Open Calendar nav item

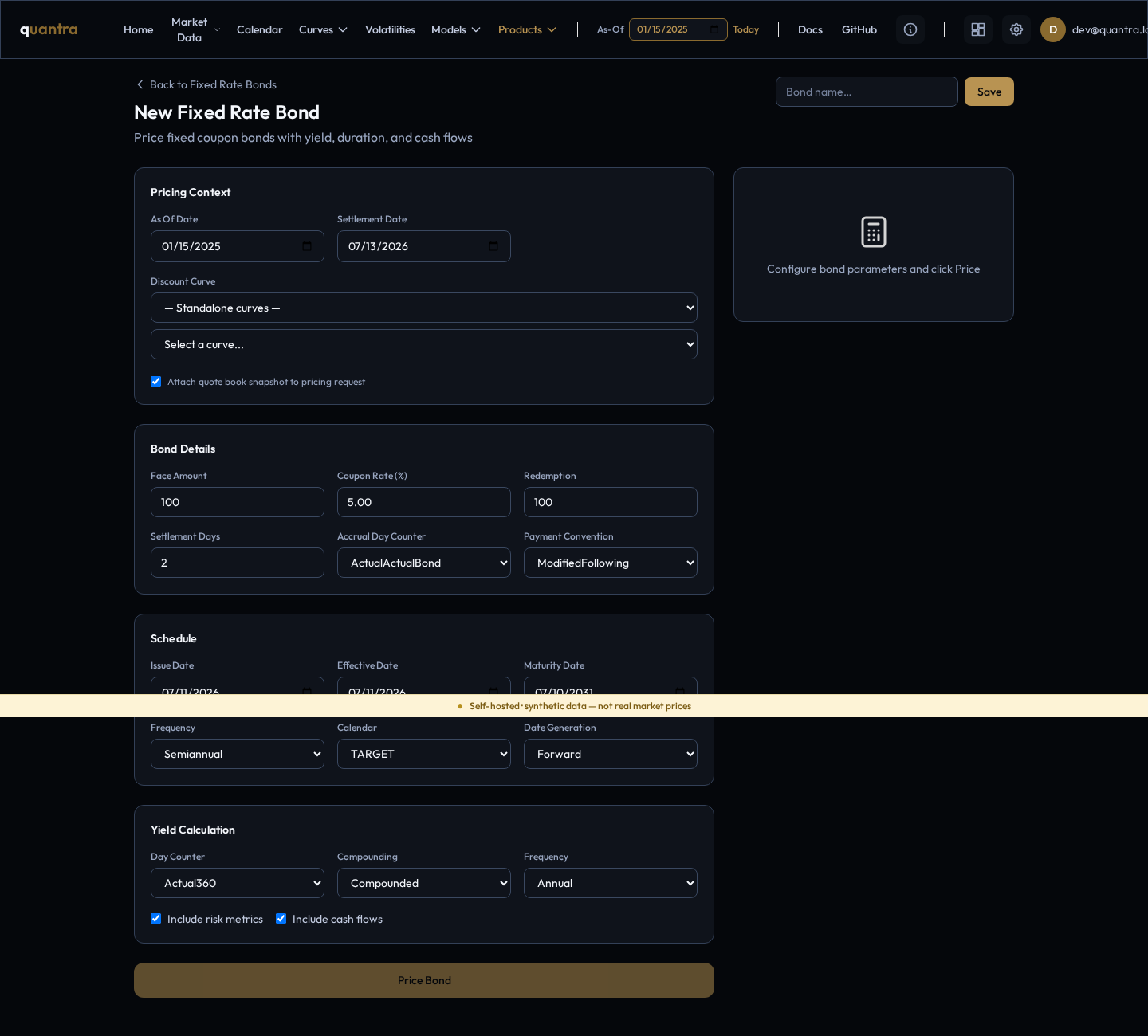[x=260, y=29]
